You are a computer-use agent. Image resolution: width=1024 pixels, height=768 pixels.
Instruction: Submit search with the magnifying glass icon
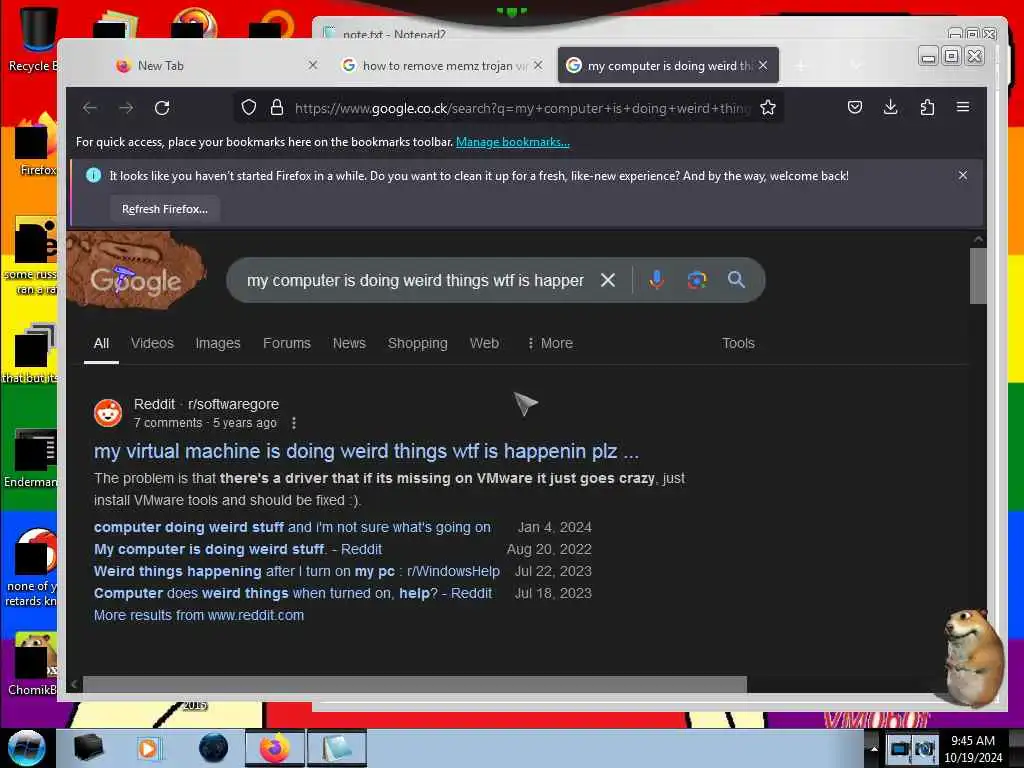tap(736, 280)
